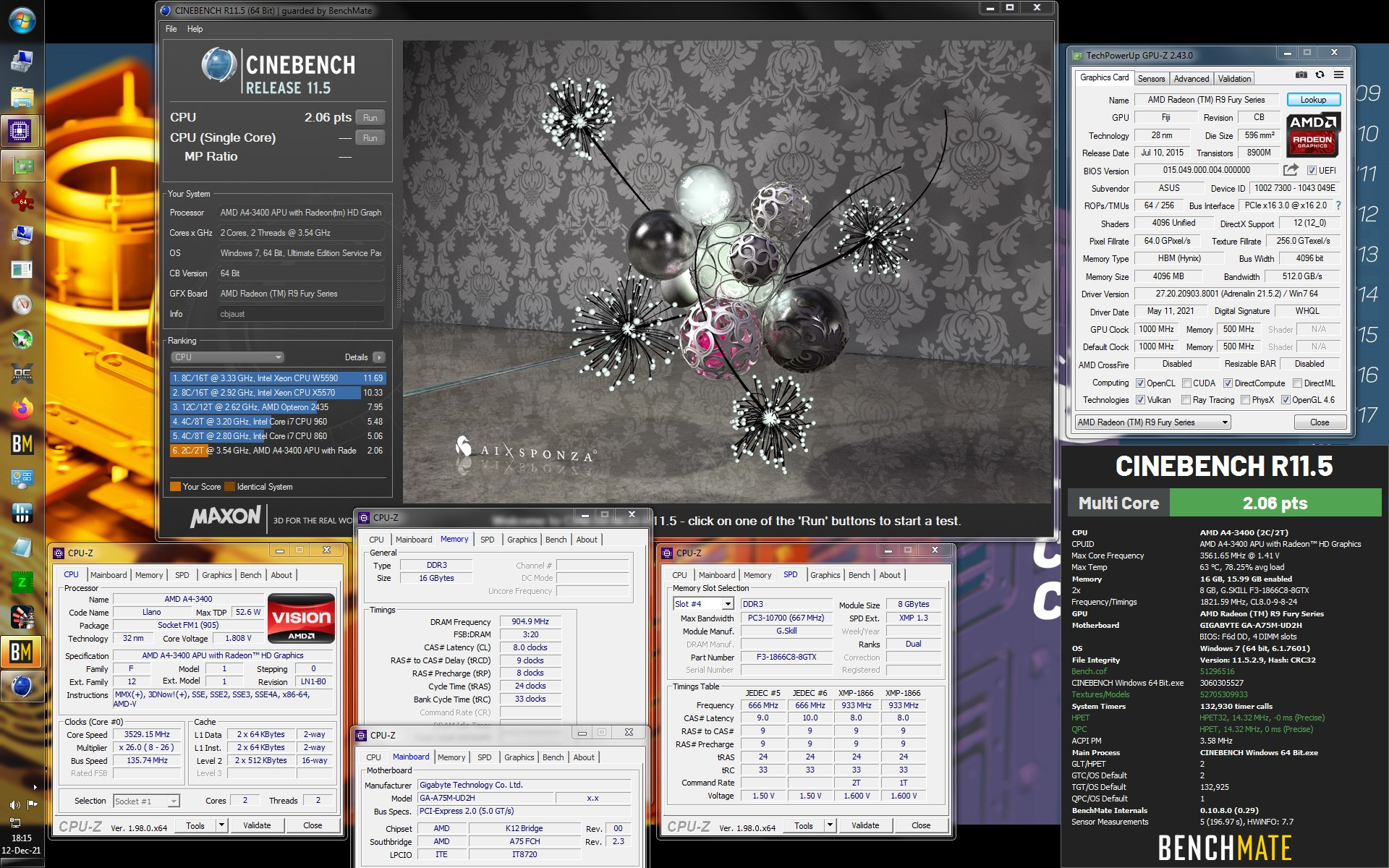Screen dimensions: 1389x868
Task: Open Windows Explorer folder in taskbar
Action: 22,97
